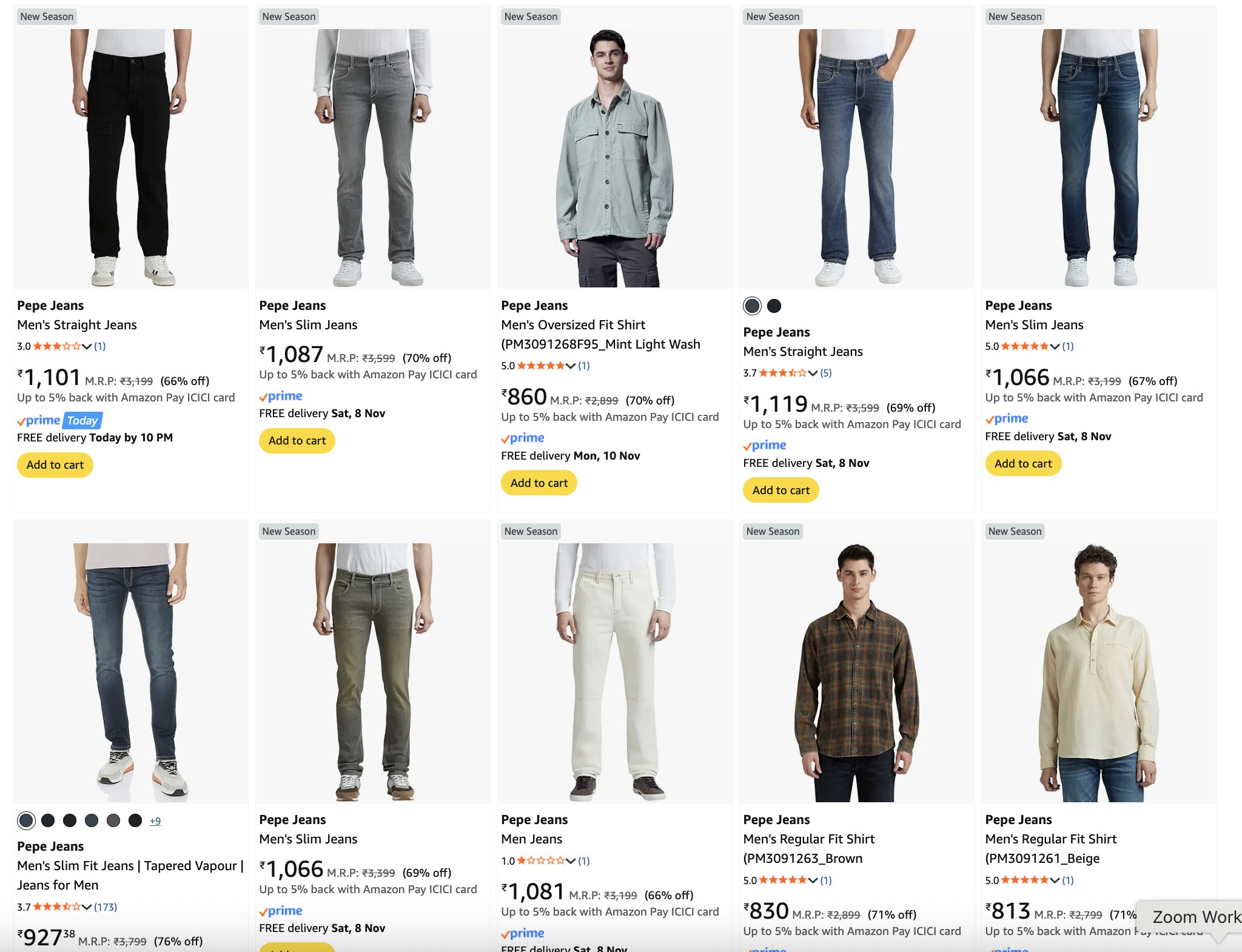
Task: Click the 3.7 star rating on Tapered Vapour jeans
Action: click(56, 907)
